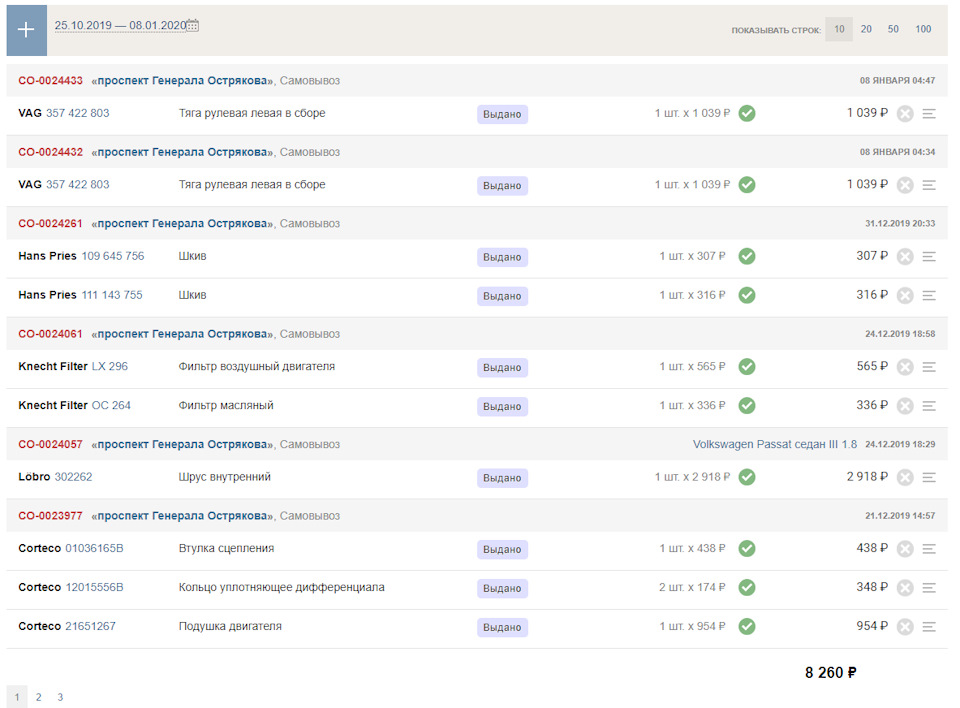The height and width of the screenshot is (708, 960).
Task: Open row menu for Corteco 01036165B
Action: tap(929, 549)
